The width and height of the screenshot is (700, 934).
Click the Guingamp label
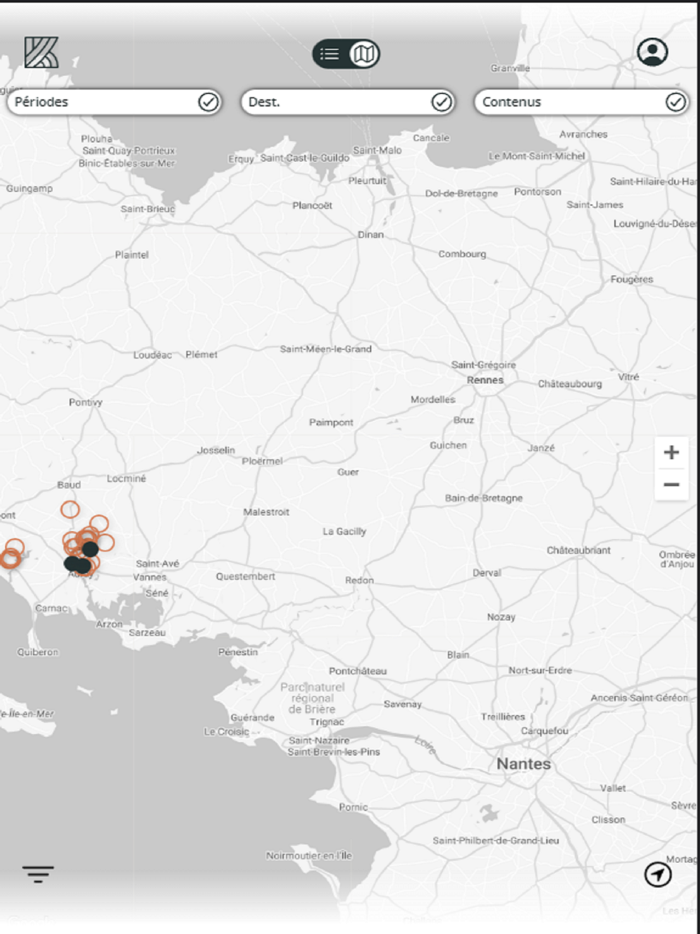pyautogui.click(x=29, y=189)
